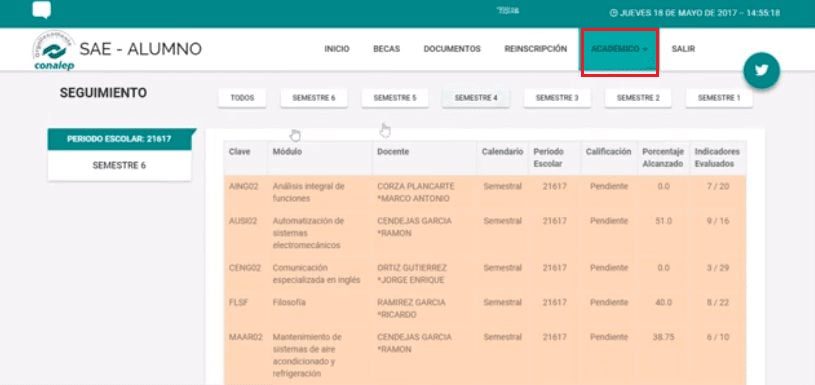Screen dimensions: 815x385
Task: Click indicators value 9 / 16
Action: click(x=717, y=221)
